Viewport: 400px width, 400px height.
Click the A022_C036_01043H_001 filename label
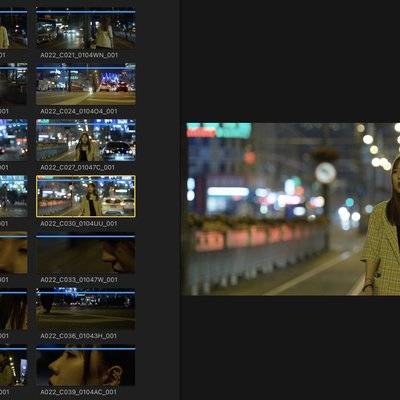[x=79, y=336]
